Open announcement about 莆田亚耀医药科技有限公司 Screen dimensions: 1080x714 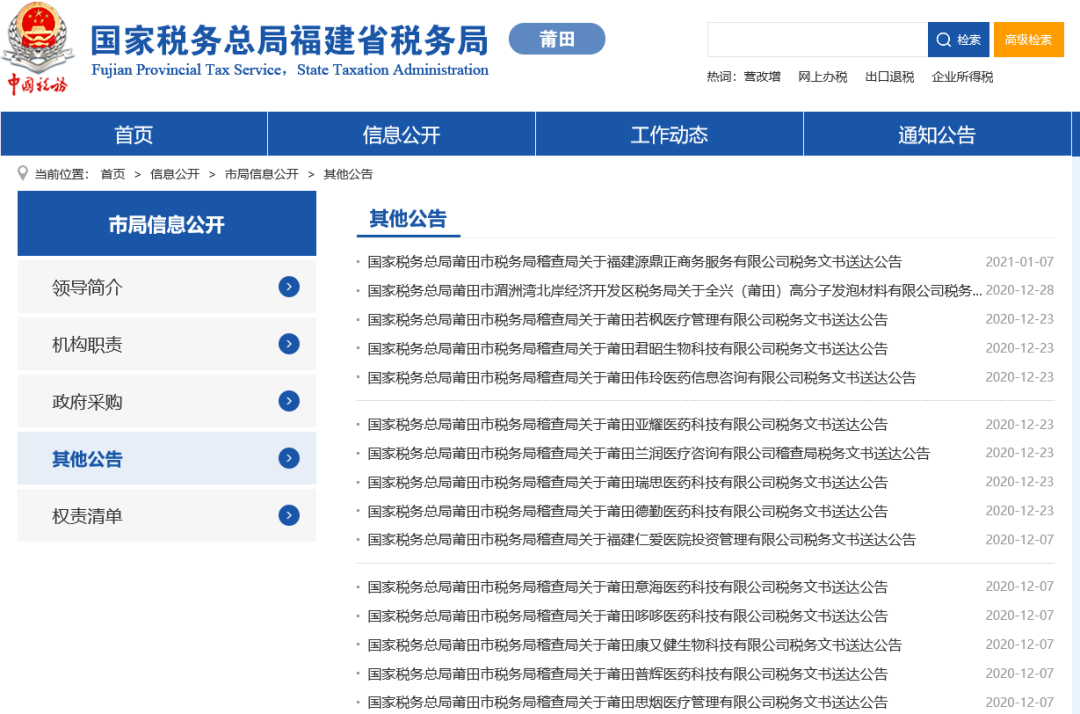627,424
